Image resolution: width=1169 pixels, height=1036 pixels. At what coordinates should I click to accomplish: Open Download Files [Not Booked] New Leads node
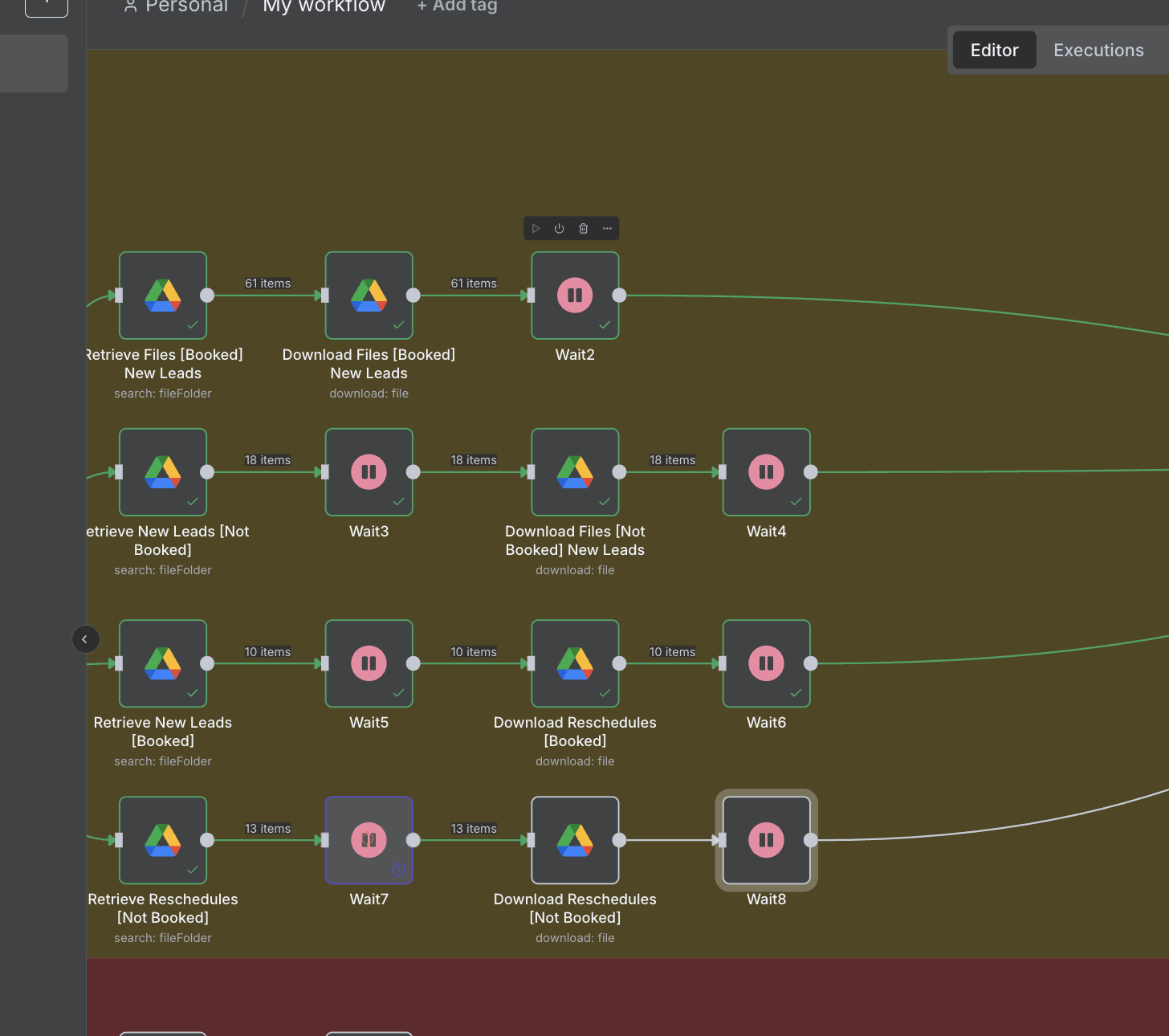pyautogui.click(x=575, y=472)
